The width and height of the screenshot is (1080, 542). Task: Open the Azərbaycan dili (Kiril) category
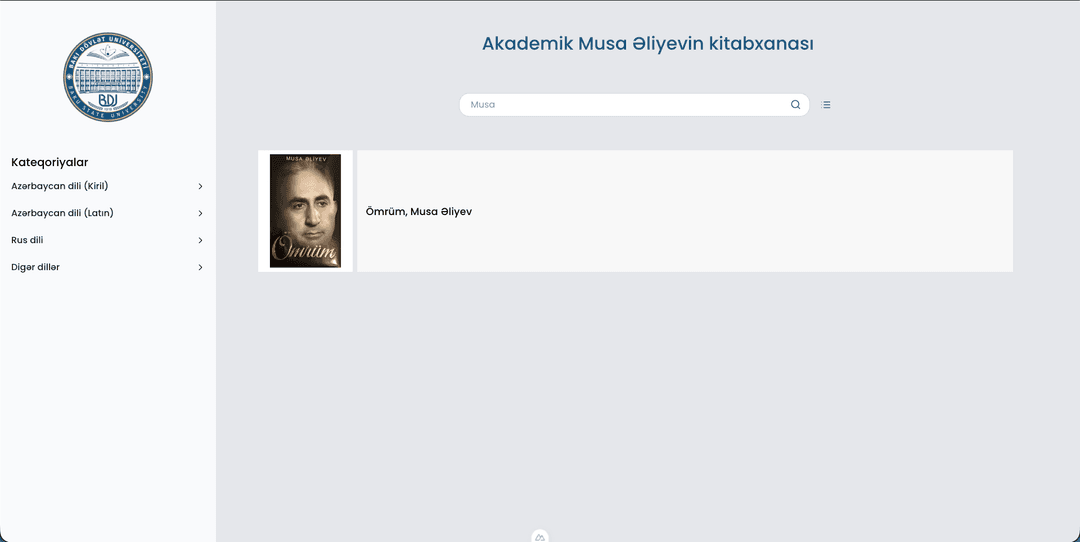60,186
